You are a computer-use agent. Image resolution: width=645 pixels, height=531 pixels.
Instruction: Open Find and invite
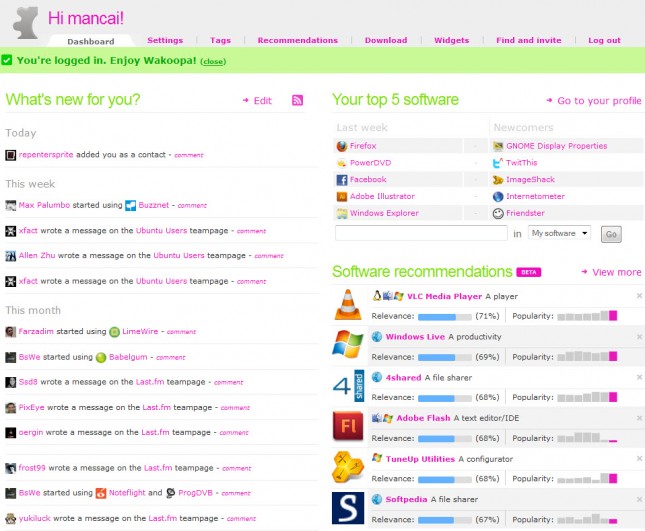[529, 40]
